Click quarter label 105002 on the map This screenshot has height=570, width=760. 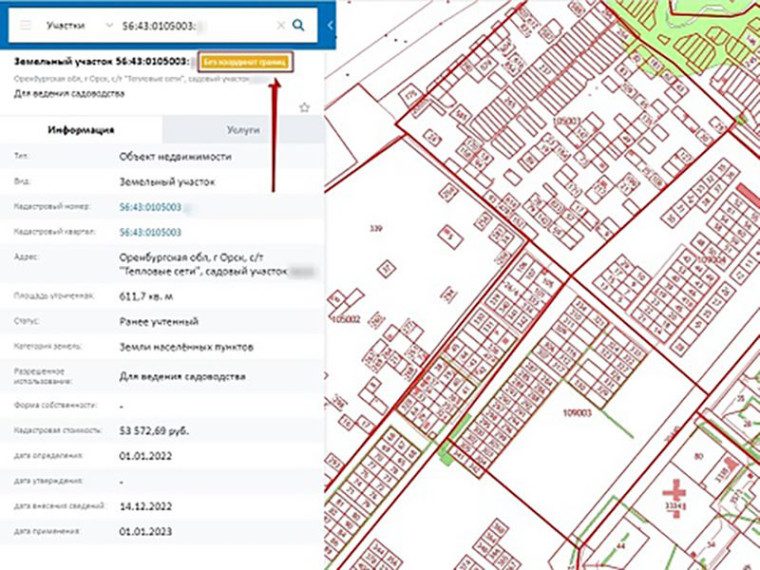pyautogui.click(x=346, y=319)
